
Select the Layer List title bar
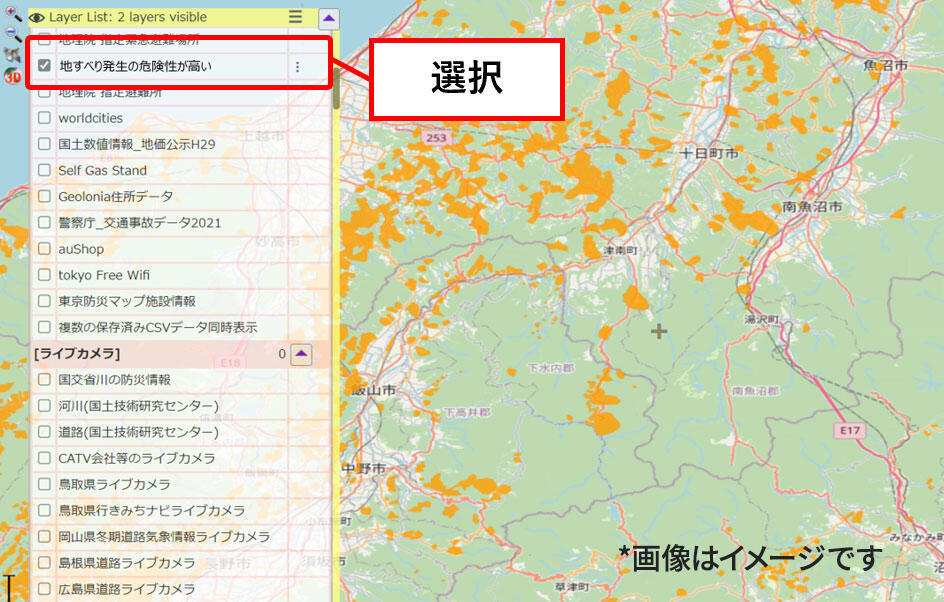pos(150,17)
